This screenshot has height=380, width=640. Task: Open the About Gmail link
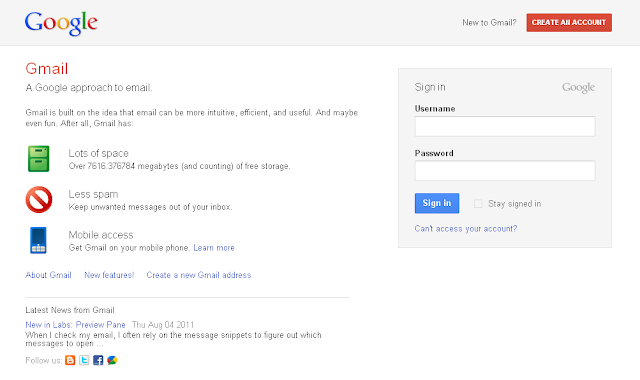click(48, 275)
